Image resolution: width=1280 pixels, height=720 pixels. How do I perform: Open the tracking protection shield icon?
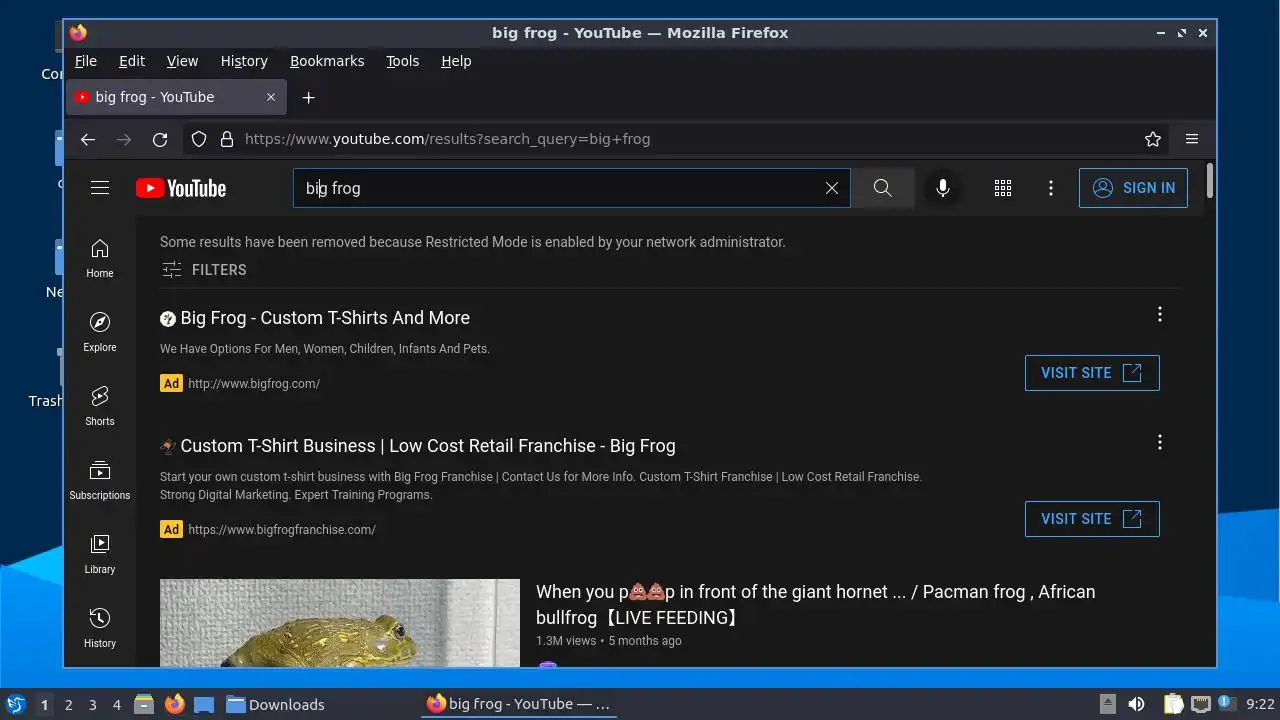point(199,139)
